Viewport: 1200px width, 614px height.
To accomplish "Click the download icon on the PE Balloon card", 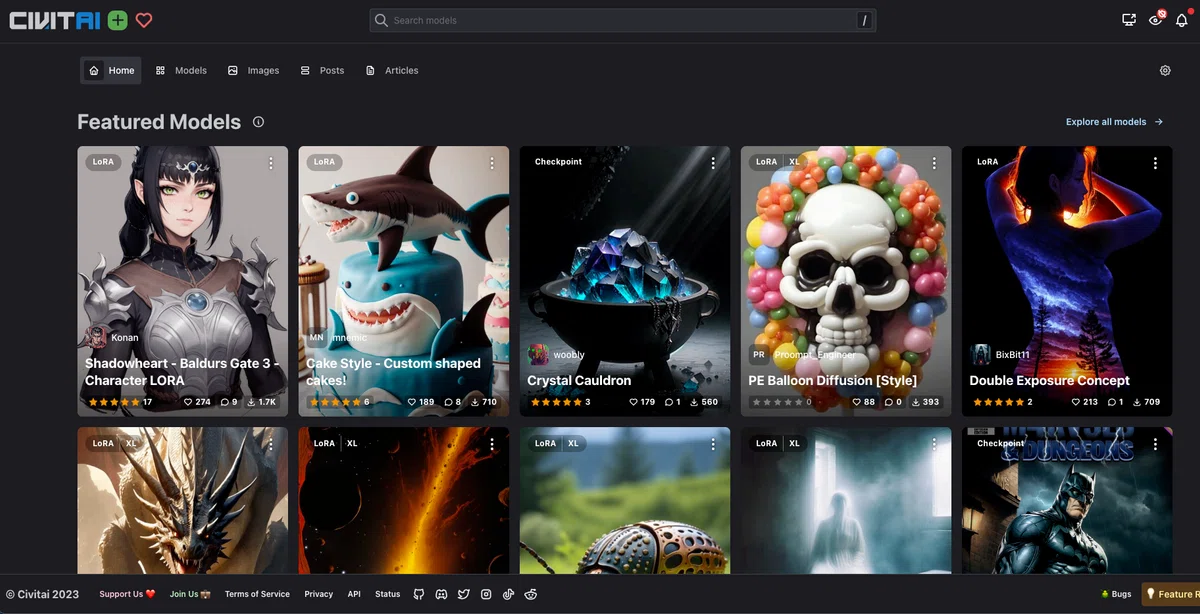I will [x=916, y=402].
